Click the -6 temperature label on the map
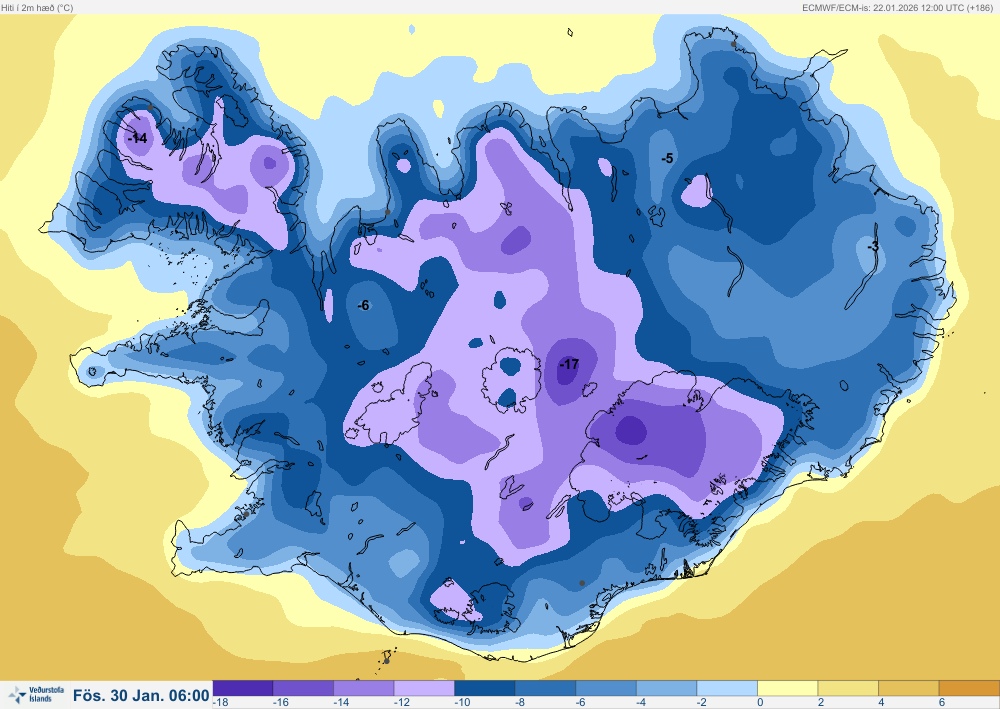 coord(363,305)
